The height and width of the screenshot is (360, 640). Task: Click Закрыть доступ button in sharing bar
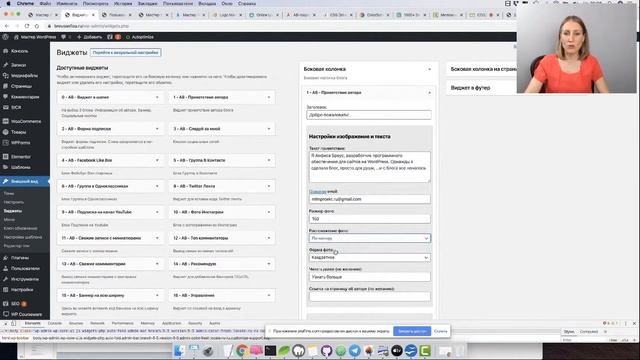[412, 331]
